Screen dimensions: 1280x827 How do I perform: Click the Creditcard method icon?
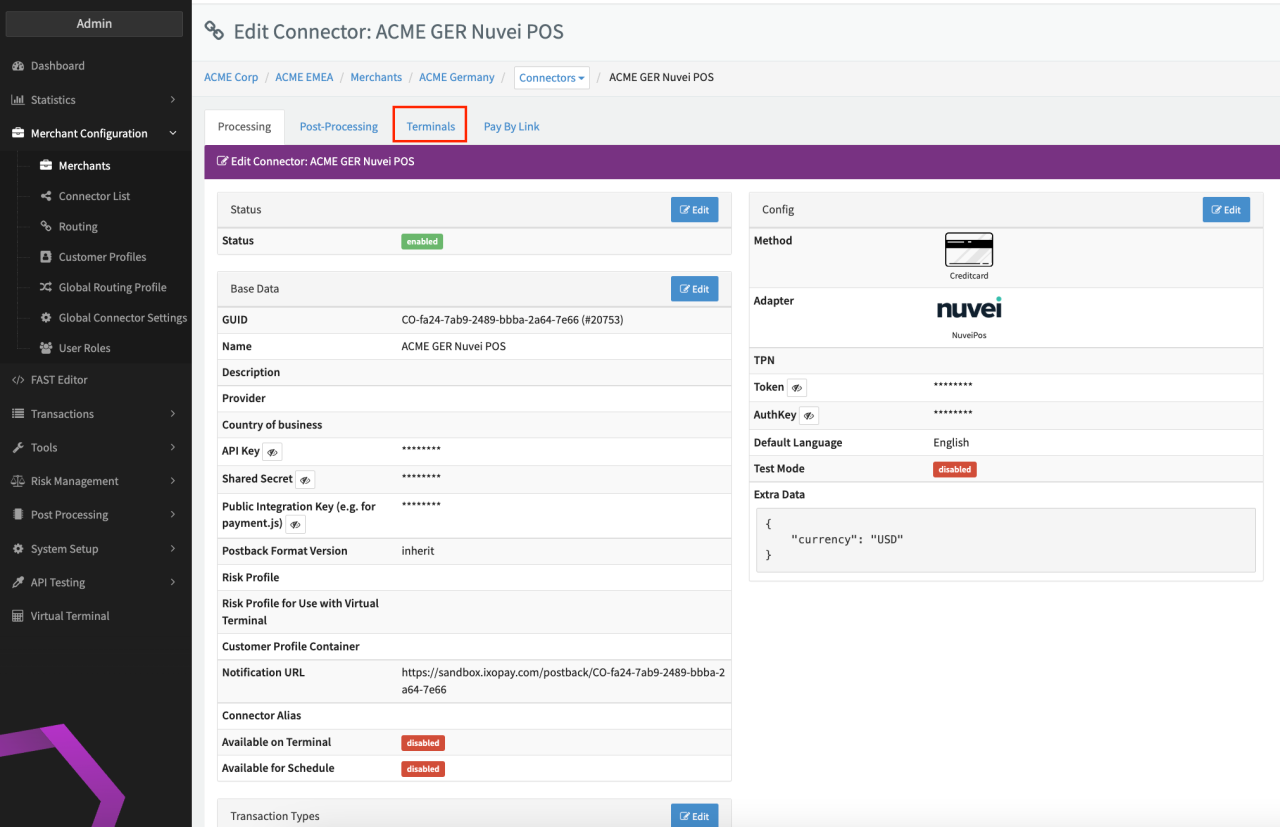coord(968,250)
